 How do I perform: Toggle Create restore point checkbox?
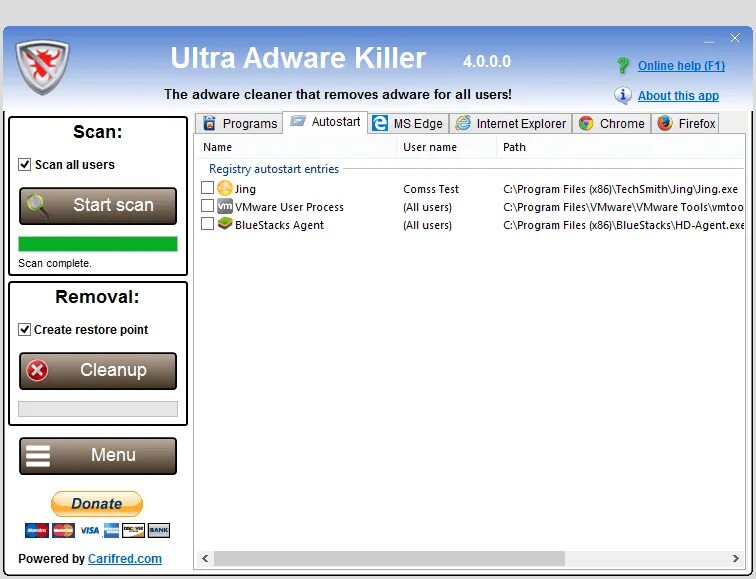pyautogui.click(x=25, y=329)
